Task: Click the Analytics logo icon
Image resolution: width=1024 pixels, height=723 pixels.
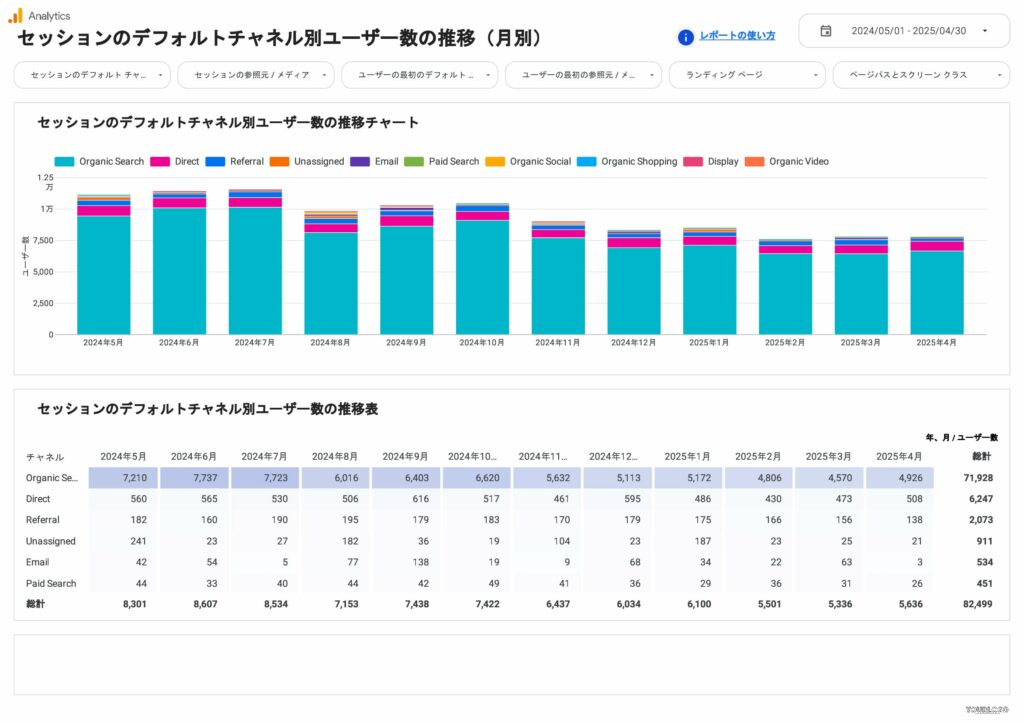Action: pos(16,15)
